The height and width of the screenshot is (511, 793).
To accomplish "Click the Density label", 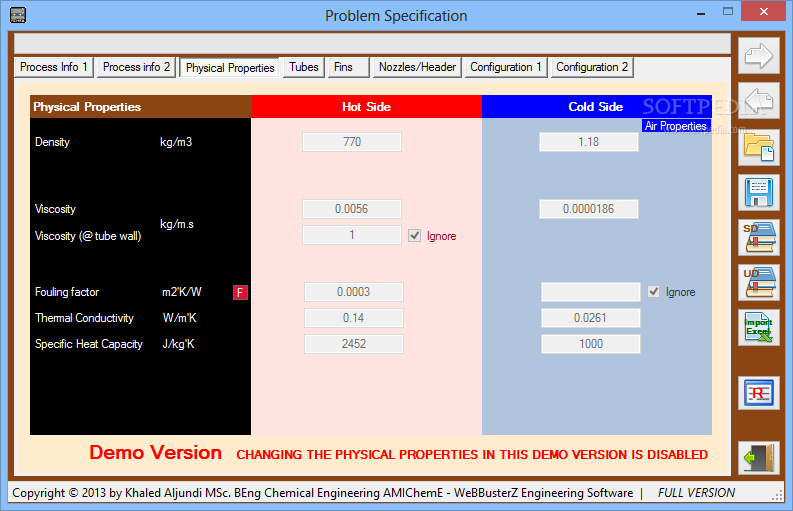I will 52,142.
